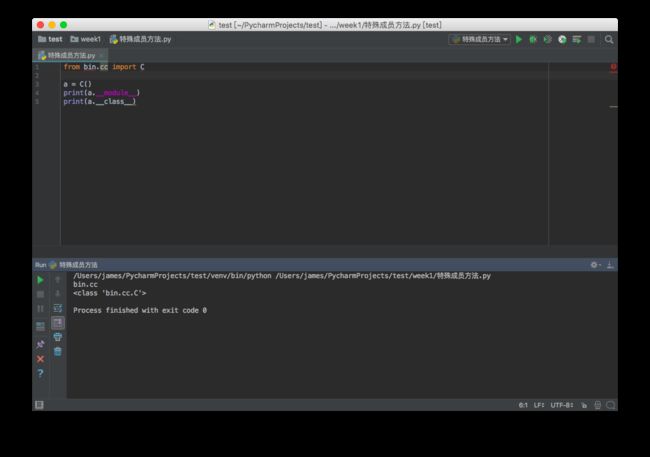Run with coverage from the main toolbar

click(548, 39)
